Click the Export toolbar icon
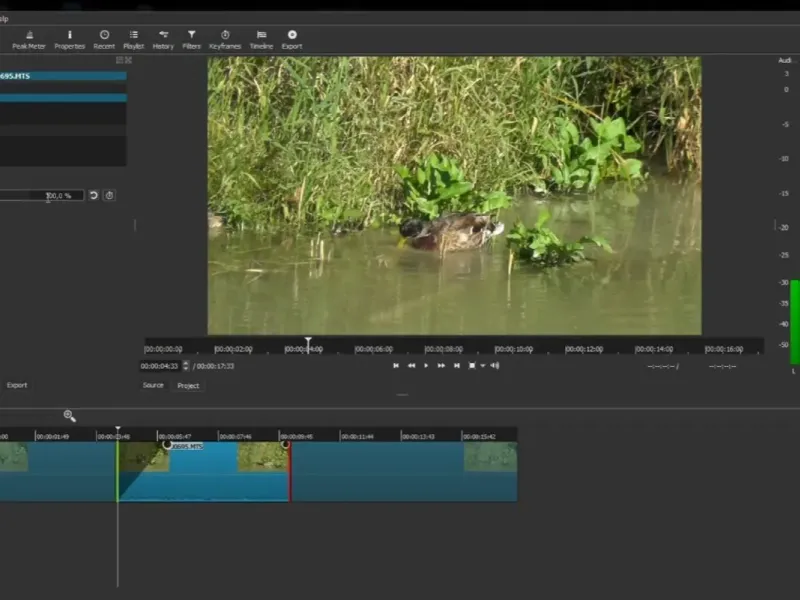 click(291, 39)
